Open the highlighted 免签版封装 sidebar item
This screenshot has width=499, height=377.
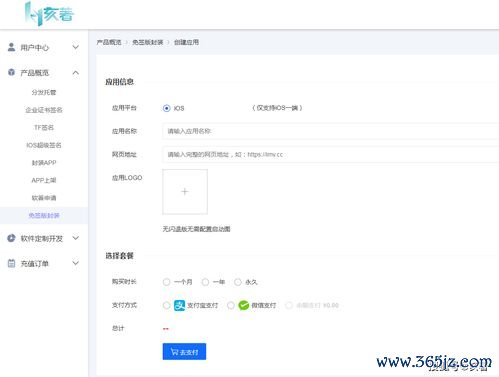point(44,215)
